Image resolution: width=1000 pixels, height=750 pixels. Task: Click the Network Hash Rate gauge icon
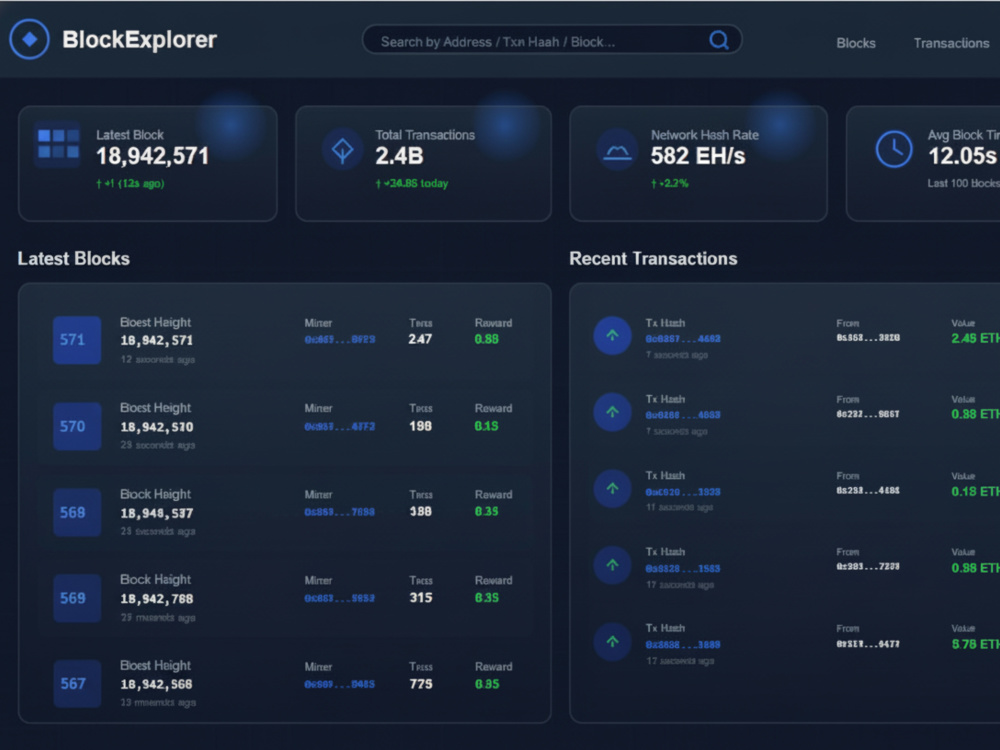(617, 151)
